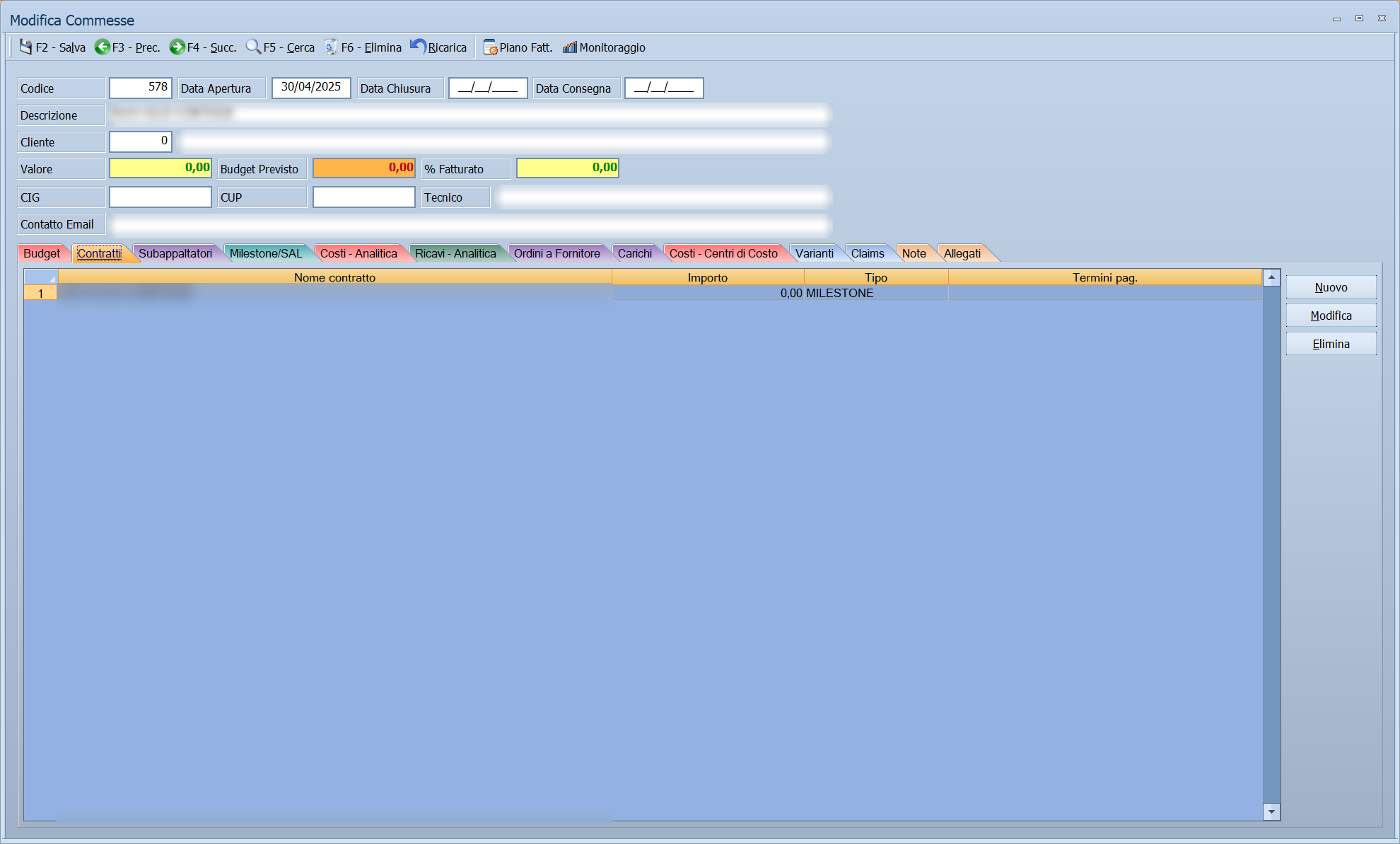The image size is (1400, 844).
Task: Click the Modifica button
Action: pos(1331,316)
